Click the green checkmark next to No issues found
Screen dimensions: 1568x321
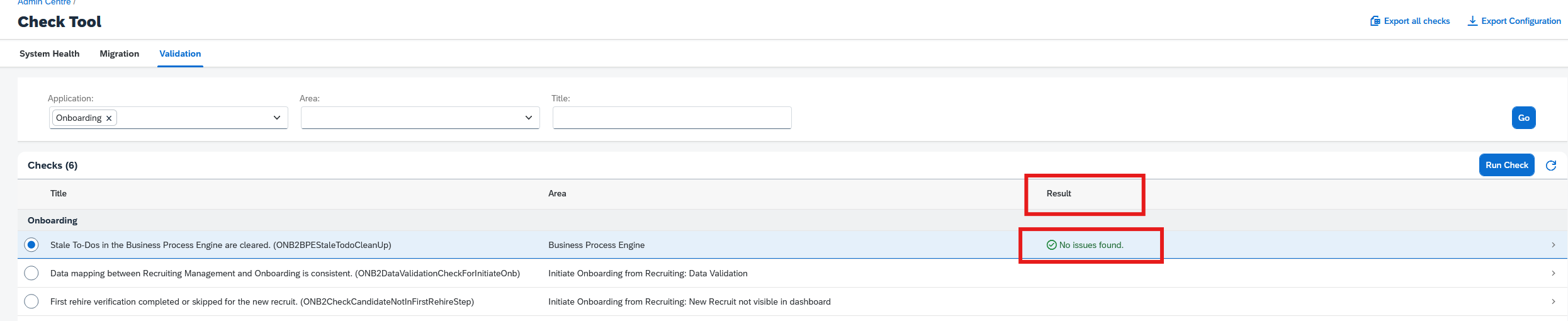coord(1051,245)
